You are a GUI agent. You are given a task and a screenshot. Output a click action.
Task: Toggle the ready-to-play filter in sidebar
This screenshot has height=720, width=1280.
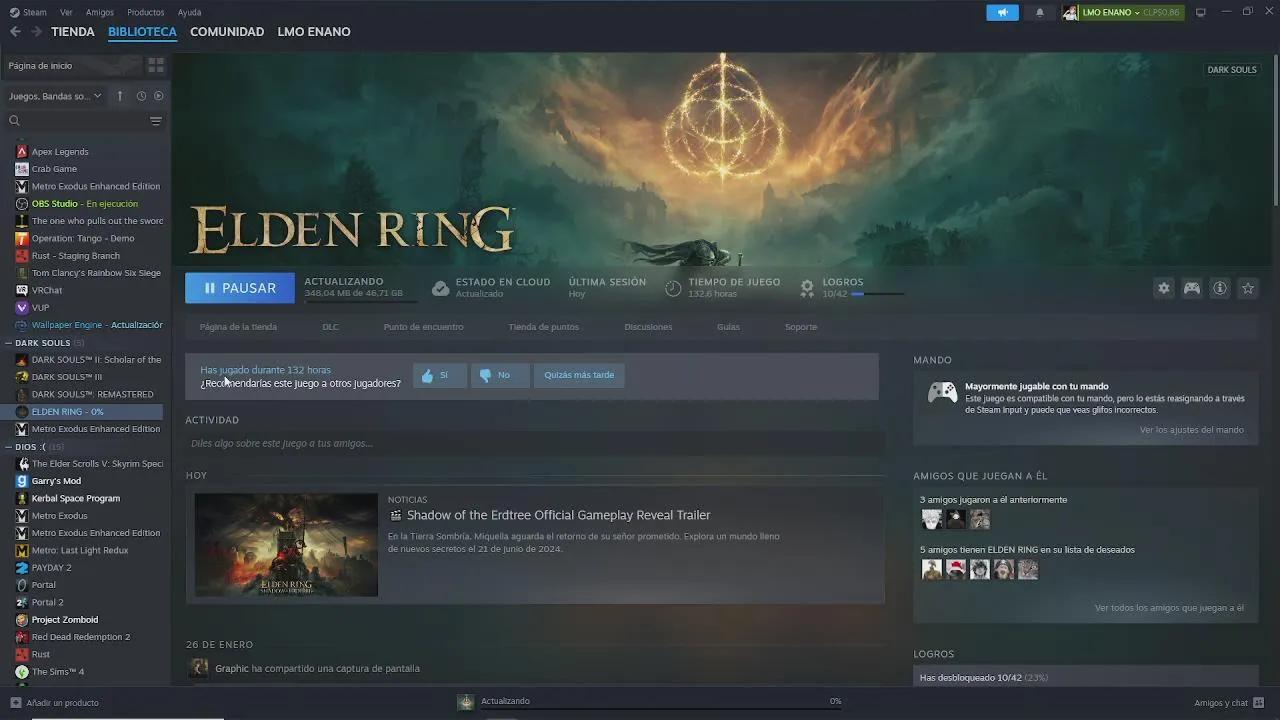click(158, 96)
